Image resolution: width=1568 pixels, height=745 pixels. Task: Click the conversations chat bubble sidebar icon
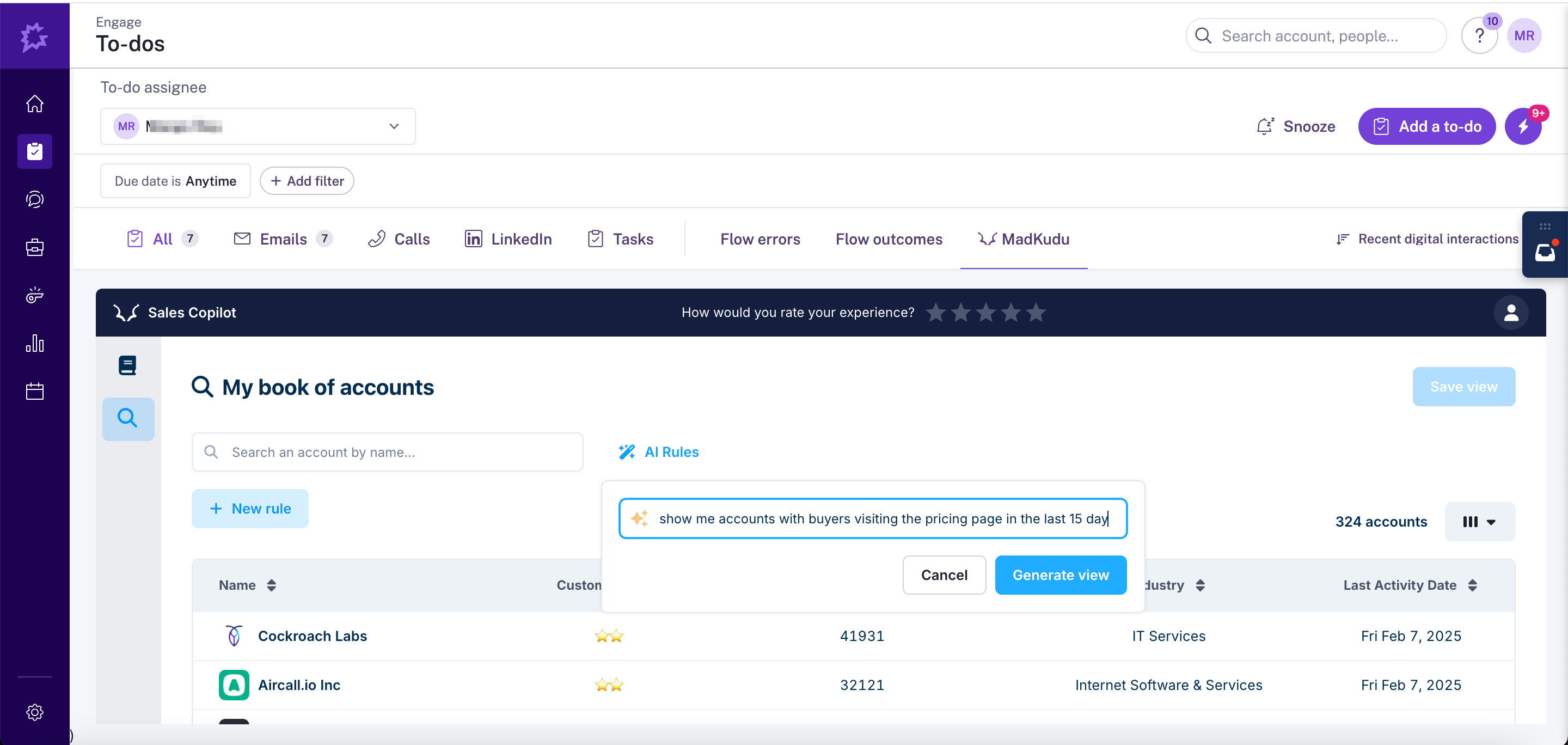(x=35, y=199)
